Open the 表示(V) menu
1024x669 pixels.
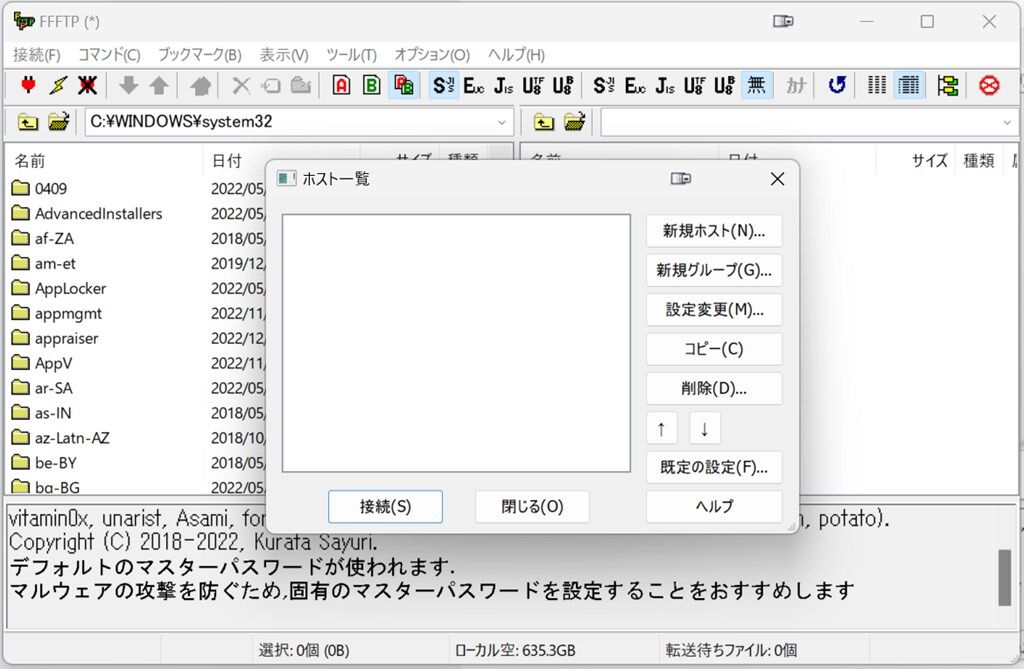pyautogui.click(x=284, y=55)
